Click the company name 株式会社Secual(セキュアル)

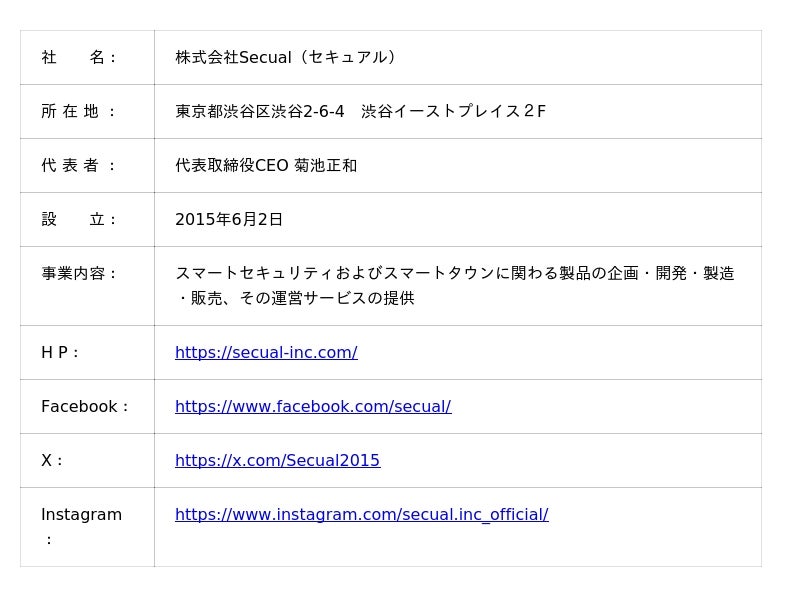[286, 57]
